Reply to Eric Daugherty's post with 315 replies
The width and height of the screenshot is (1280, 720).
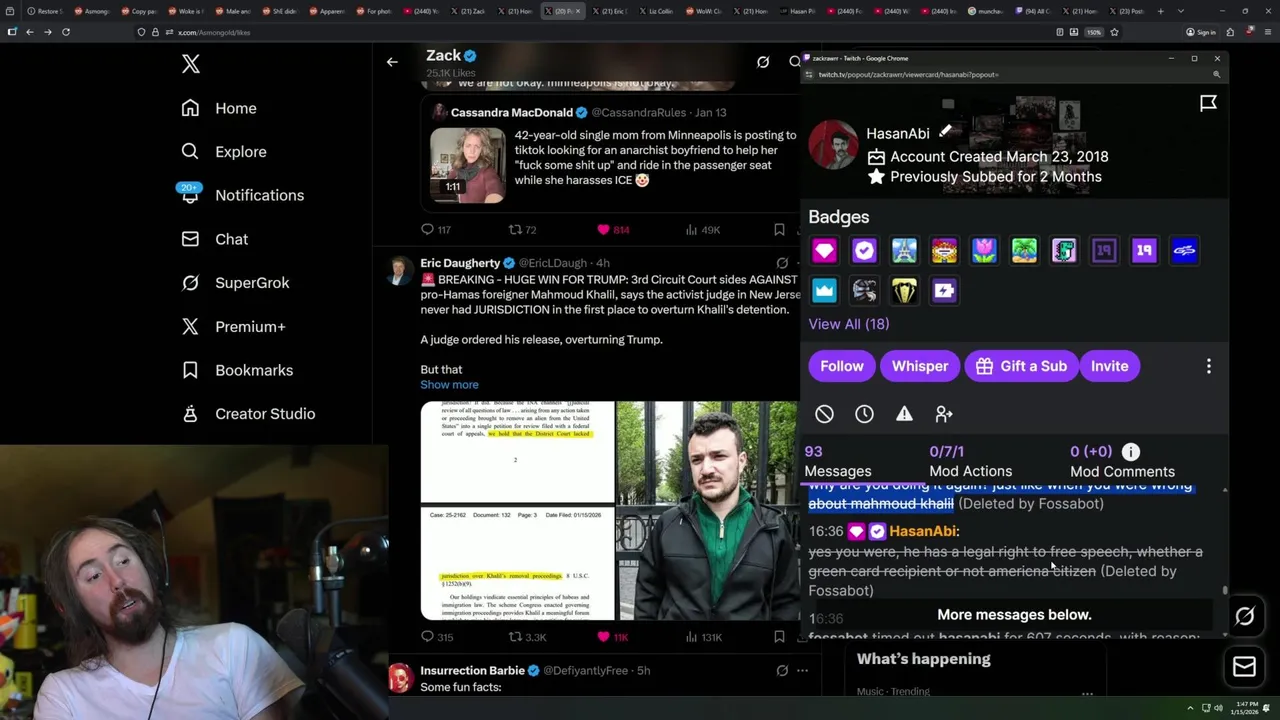coord(437,637)
